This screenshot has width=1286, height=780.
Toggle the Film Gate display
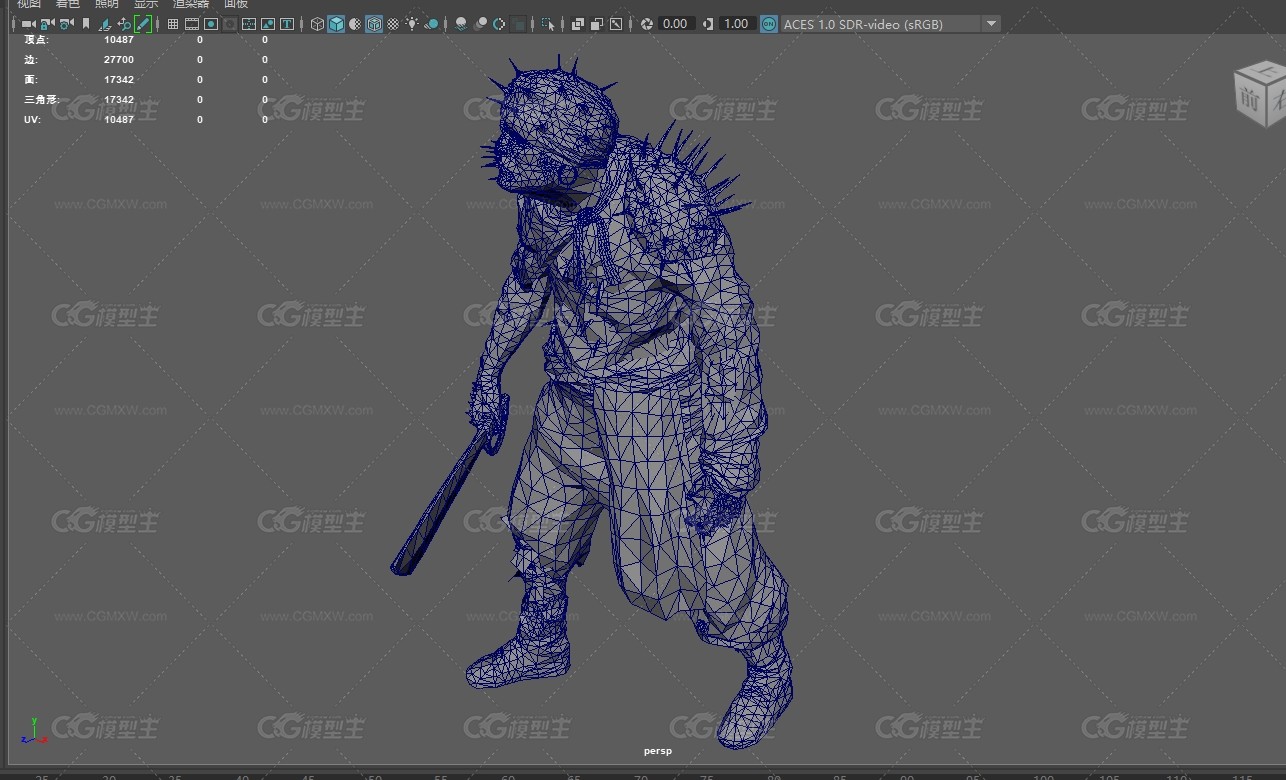pos(192,23)
